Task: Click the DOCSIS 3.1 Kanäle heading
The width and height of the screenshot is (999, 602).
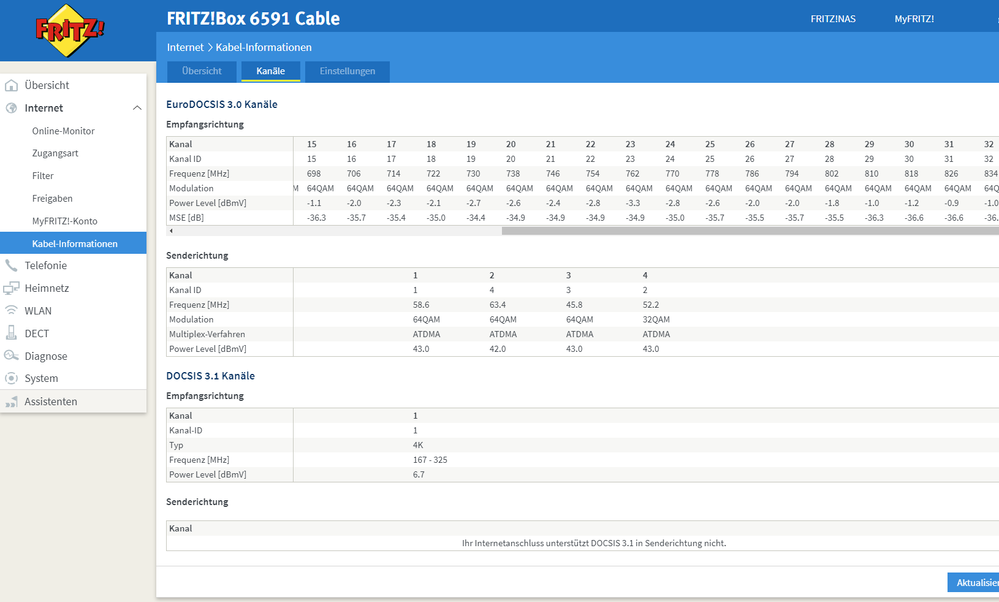Action: tap(210, 376)
